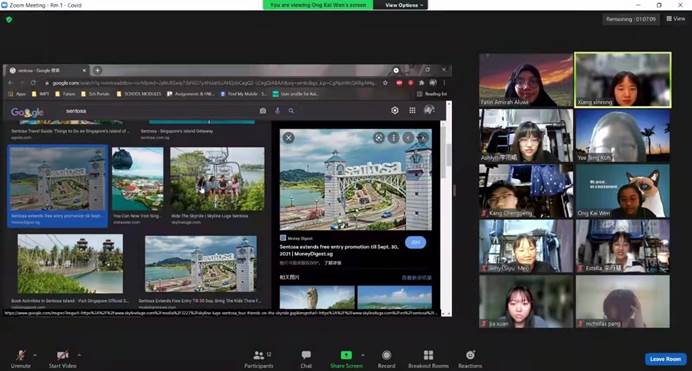Click the Google apps grid icon
The width and height of the screenshot is (692, 371).
[412, 110]
